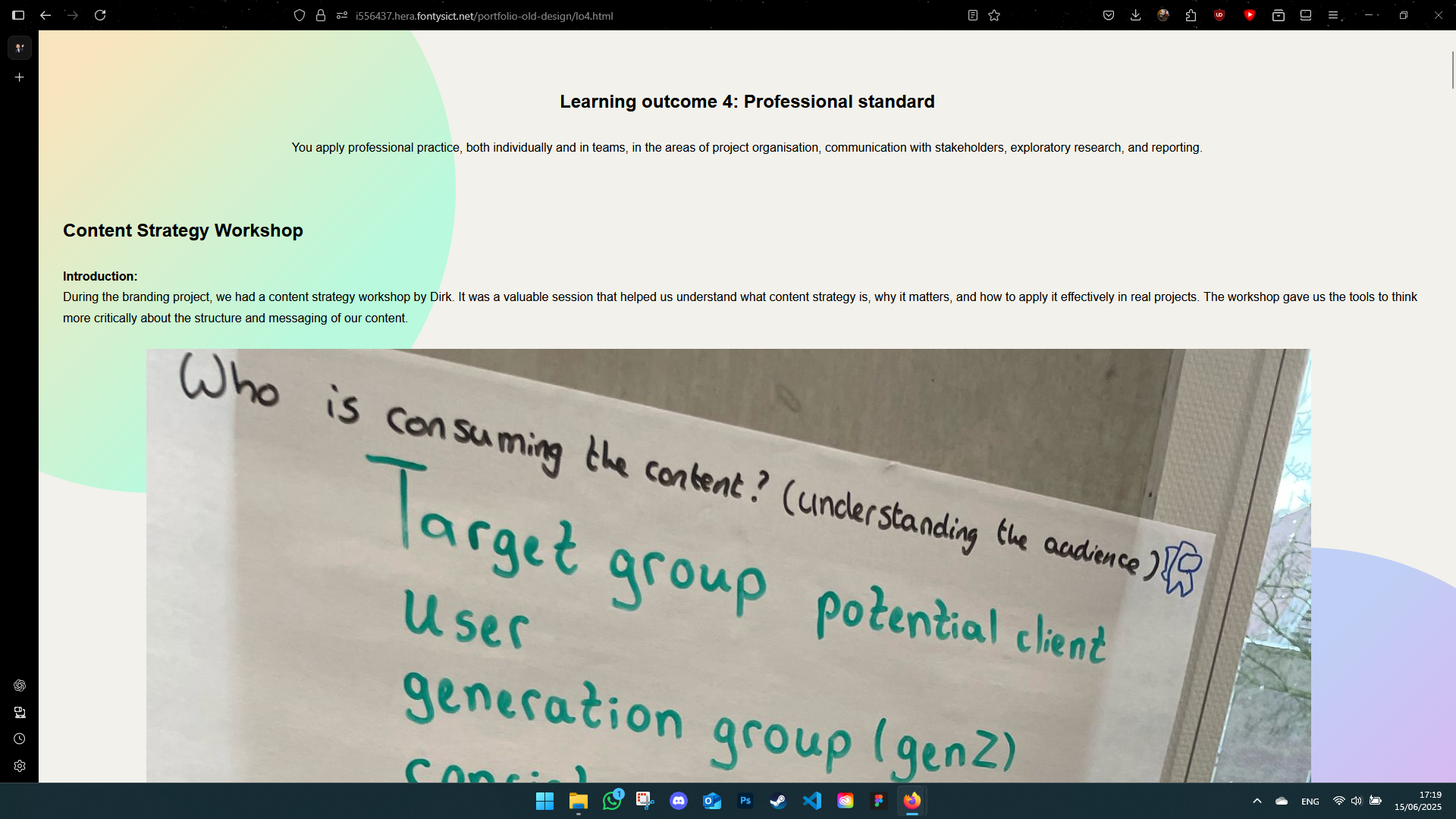Image resolution: width=1456 pixels, height=819 pixels.
Task: Open browsing History from the sidebar clock icon
Action: click(x=20, y=738)
